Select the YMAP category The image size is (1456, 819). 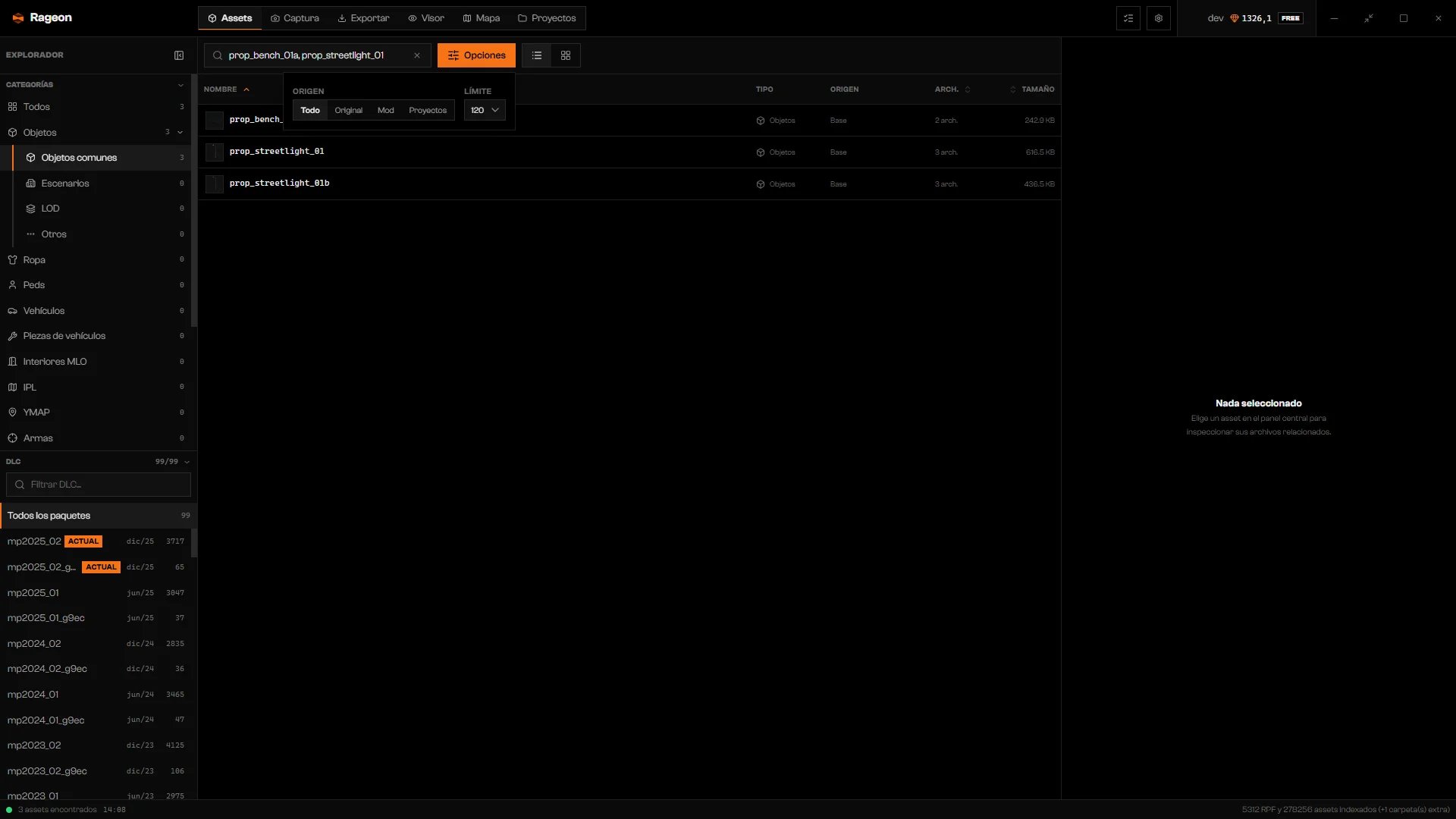tap(96, 413)
